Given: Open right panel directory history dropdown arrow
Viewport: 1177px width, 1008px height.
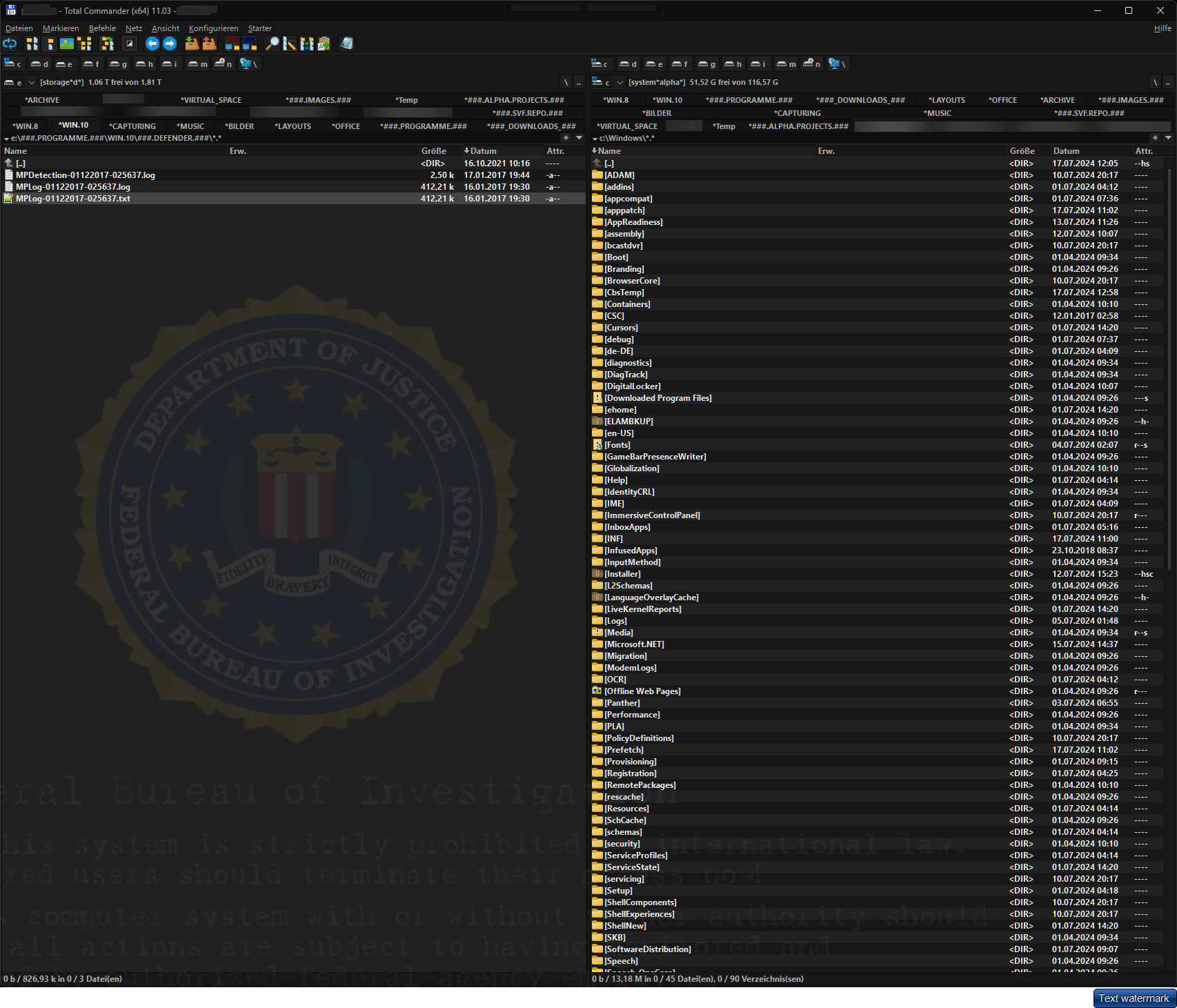Looking at the screenshot, I should (x=1168, y=138).
